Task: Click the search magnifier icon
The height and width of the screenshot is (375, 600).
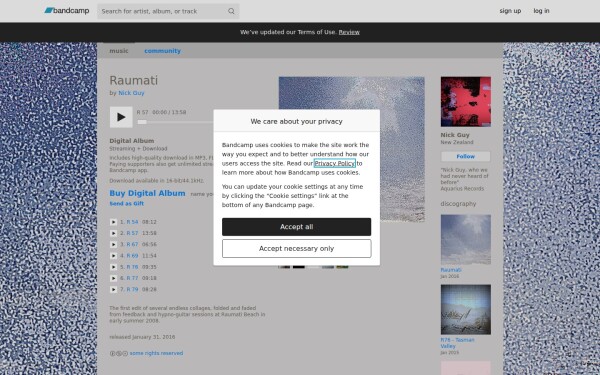Action: tap(231, 11)
